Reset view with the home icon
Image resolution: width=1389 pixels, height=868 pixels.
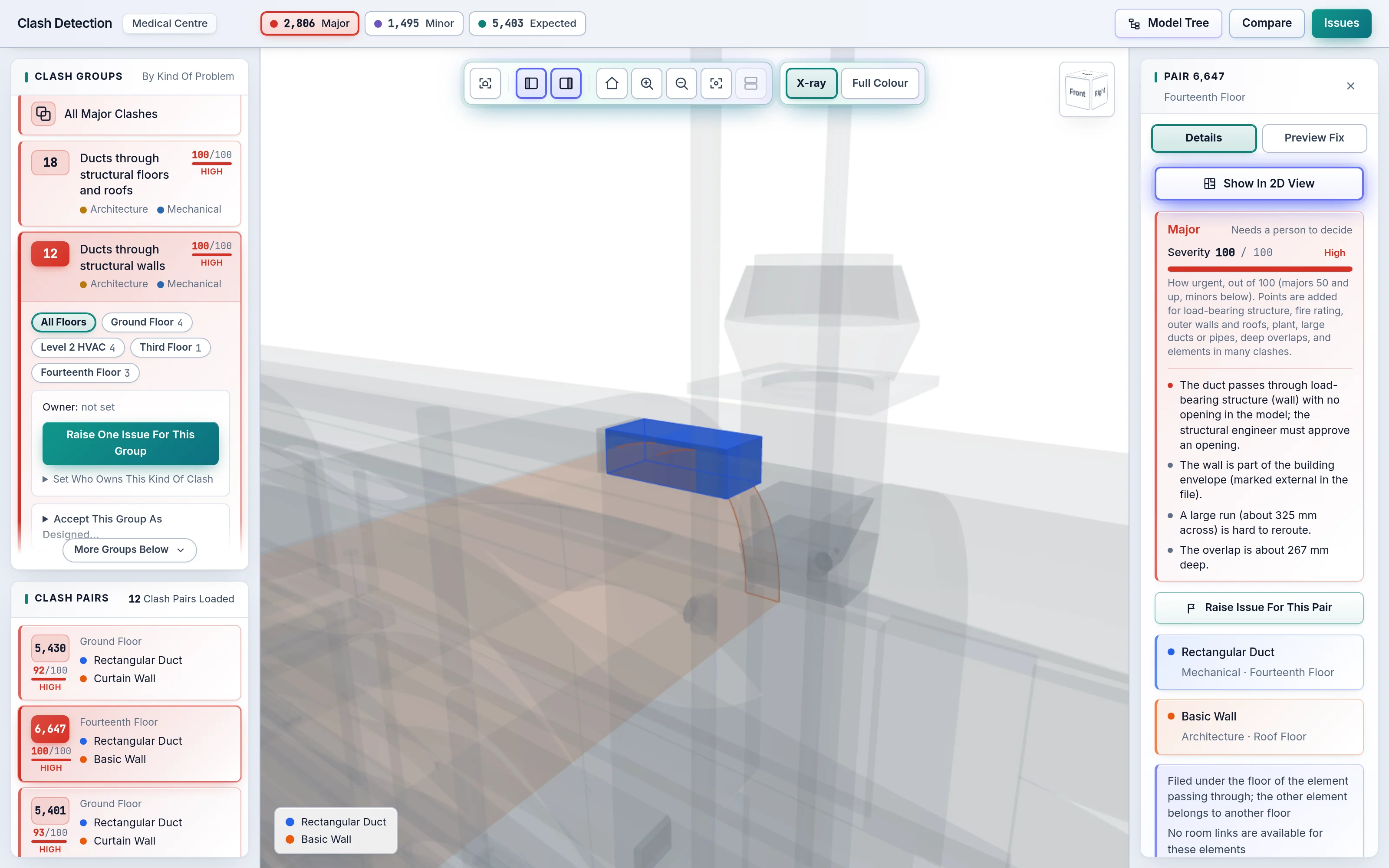[x=612, y=83]
